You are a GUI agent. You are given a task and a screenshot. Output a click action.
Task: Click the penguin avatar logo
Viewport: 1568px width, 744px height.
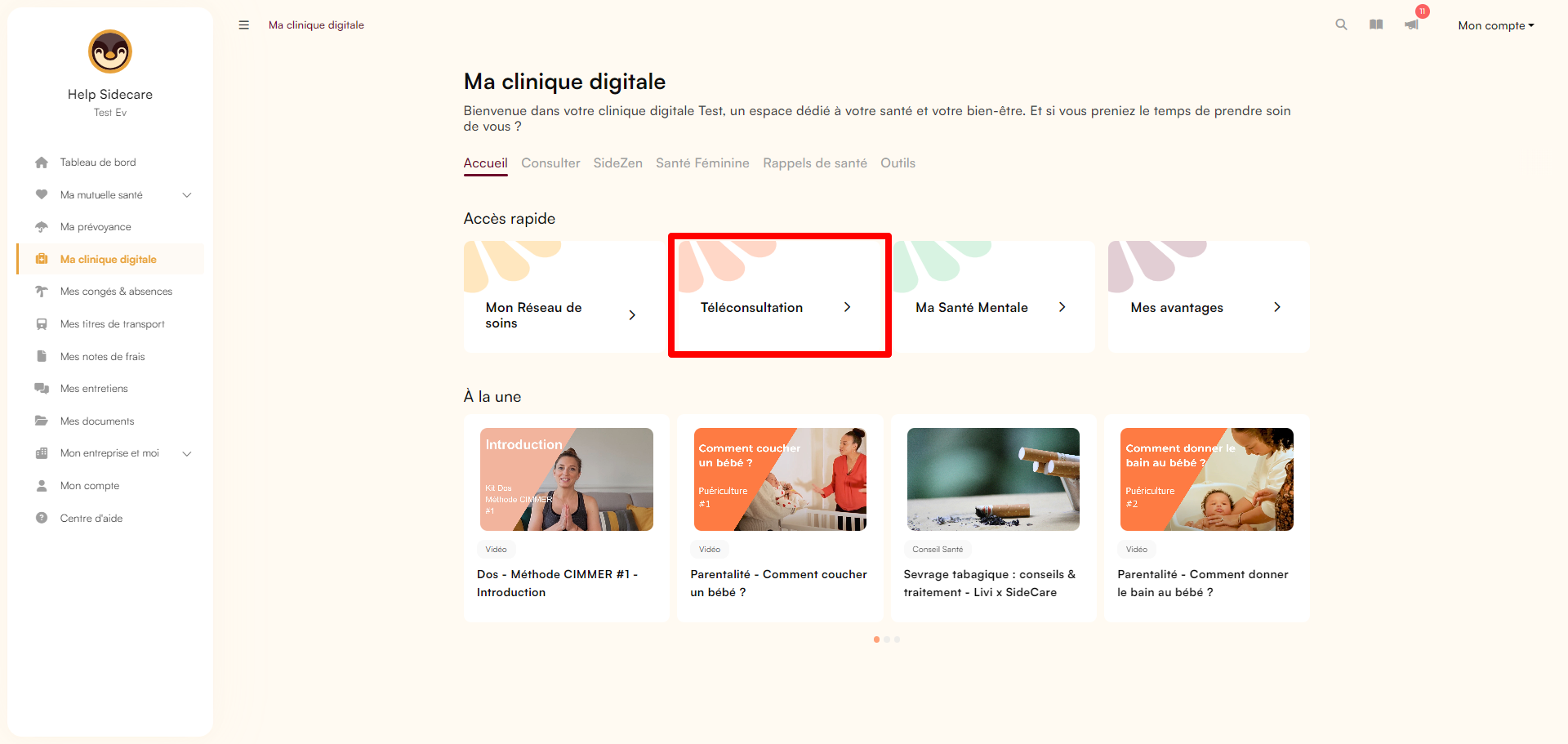110,51
